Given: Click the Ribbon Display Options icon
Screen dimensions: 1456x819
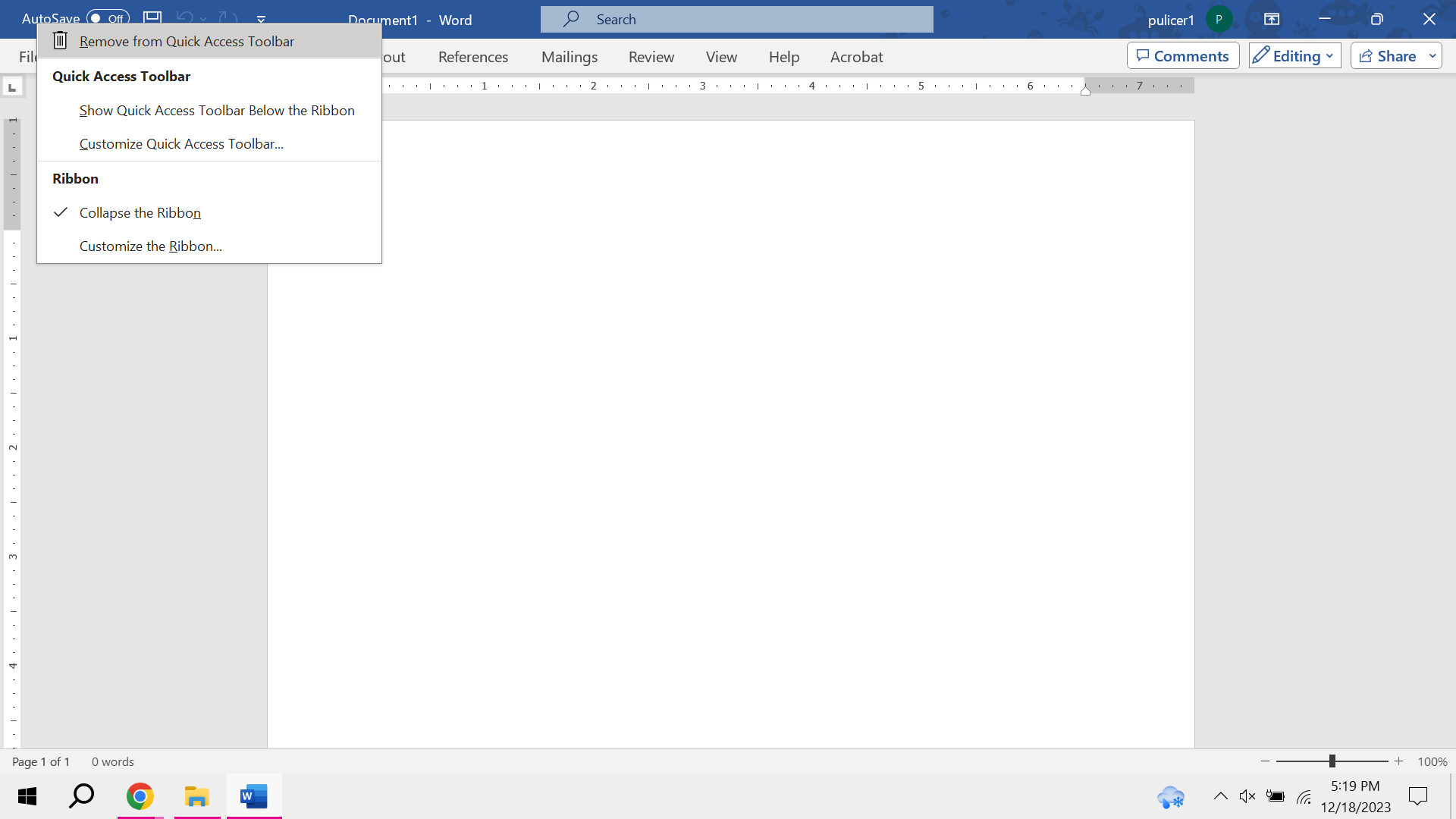Looking at the screenshot, I should pyautogui.click(x=1271, y=19).
